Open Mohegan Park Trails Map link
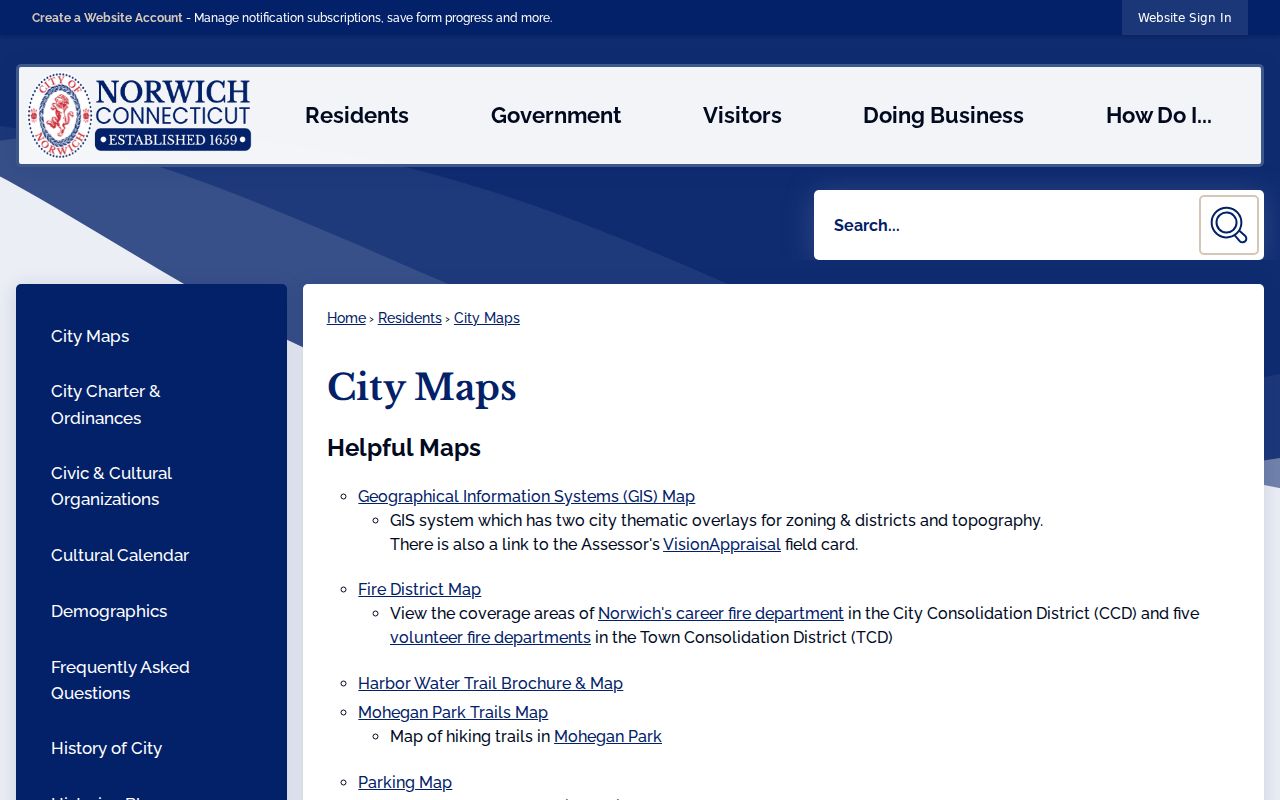 tap(453, 712)
